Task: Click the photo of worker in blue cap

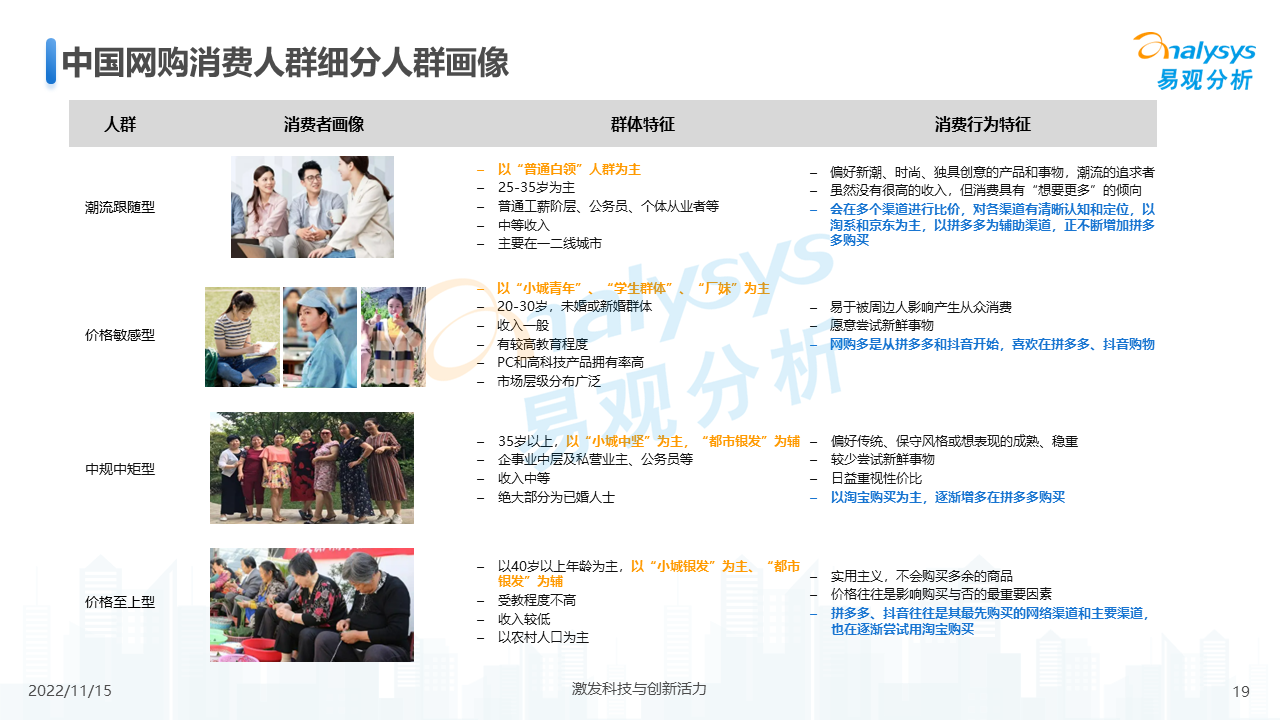Action: pos(320,337)
